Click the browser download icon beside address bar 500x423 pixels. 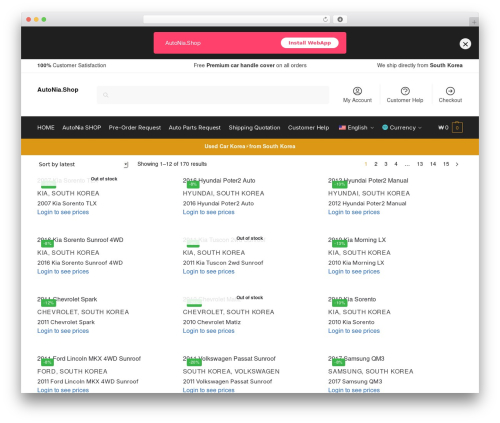(340, 19)
